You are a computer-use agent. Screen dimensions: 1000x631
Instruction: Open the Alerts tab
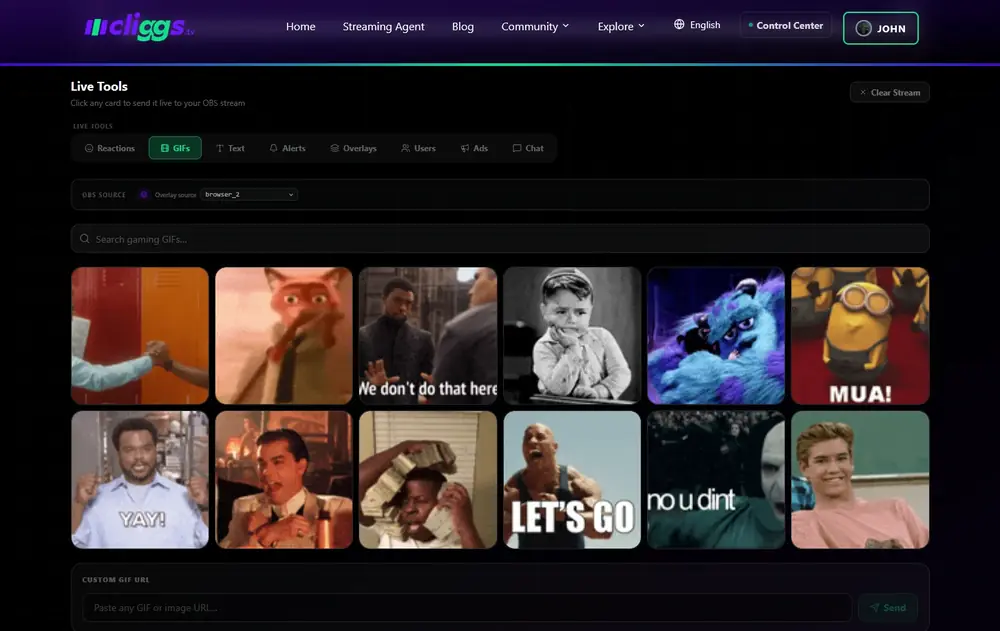tap(288, 148)
